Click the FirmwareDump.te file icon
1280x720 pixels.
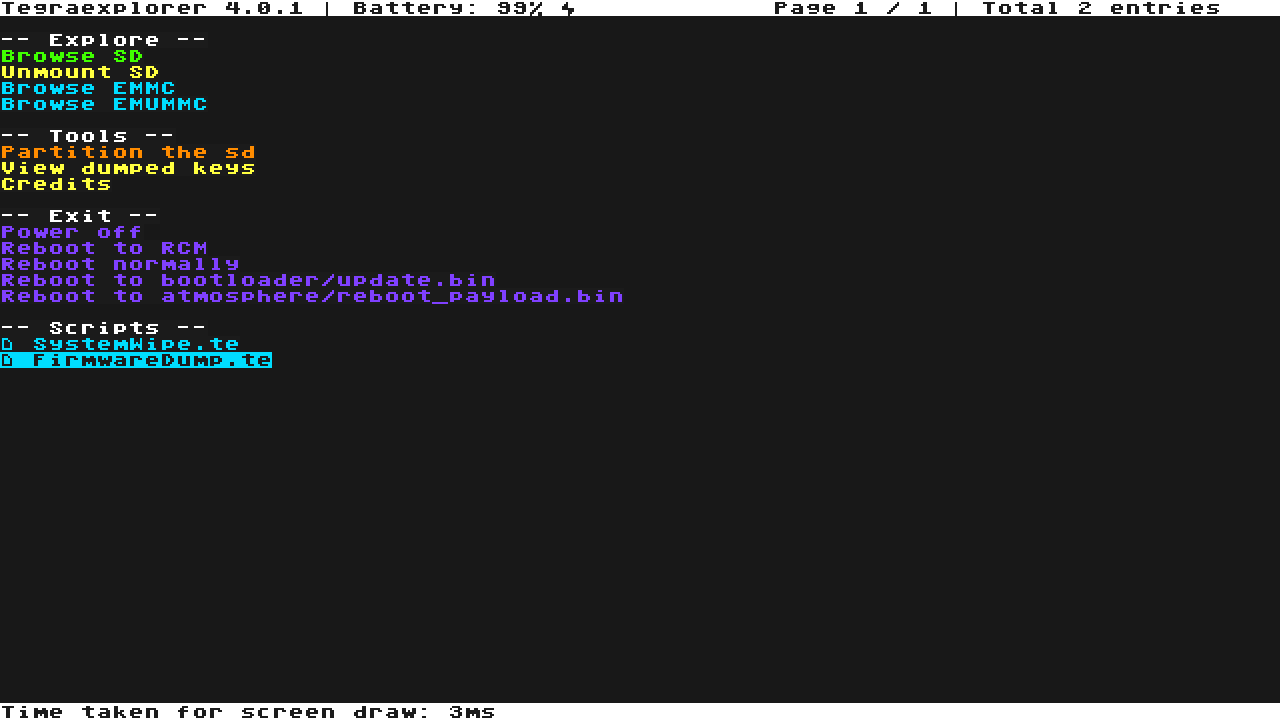[8, 360]
